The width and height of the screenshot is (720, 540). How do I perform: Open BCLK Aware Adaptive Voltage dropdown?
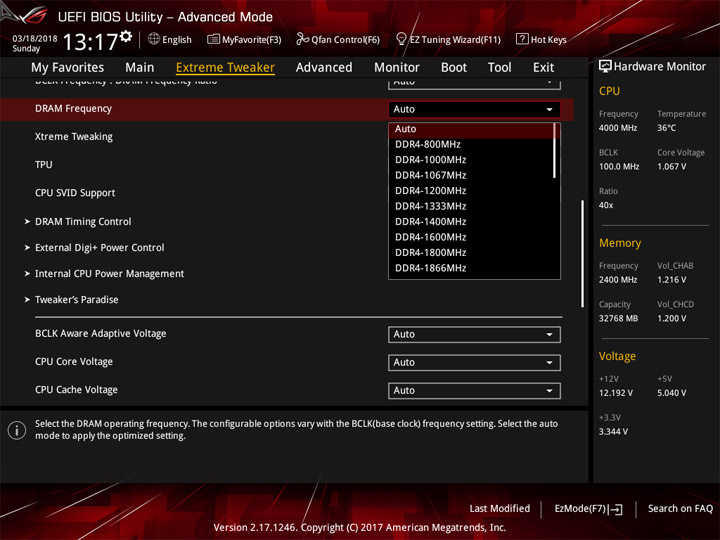(474, 334)
